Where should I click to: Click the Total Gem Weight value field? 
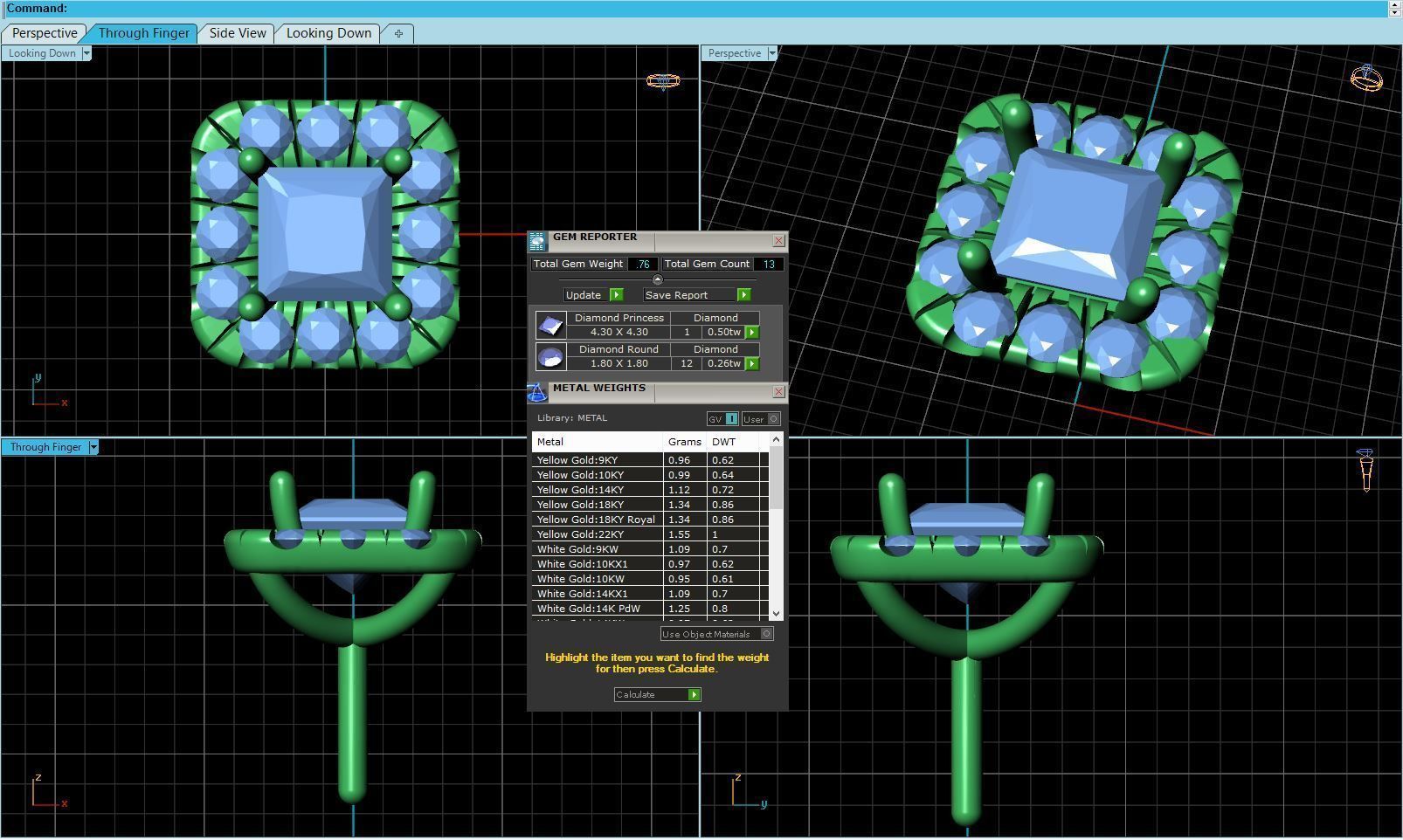coord(643,264)
